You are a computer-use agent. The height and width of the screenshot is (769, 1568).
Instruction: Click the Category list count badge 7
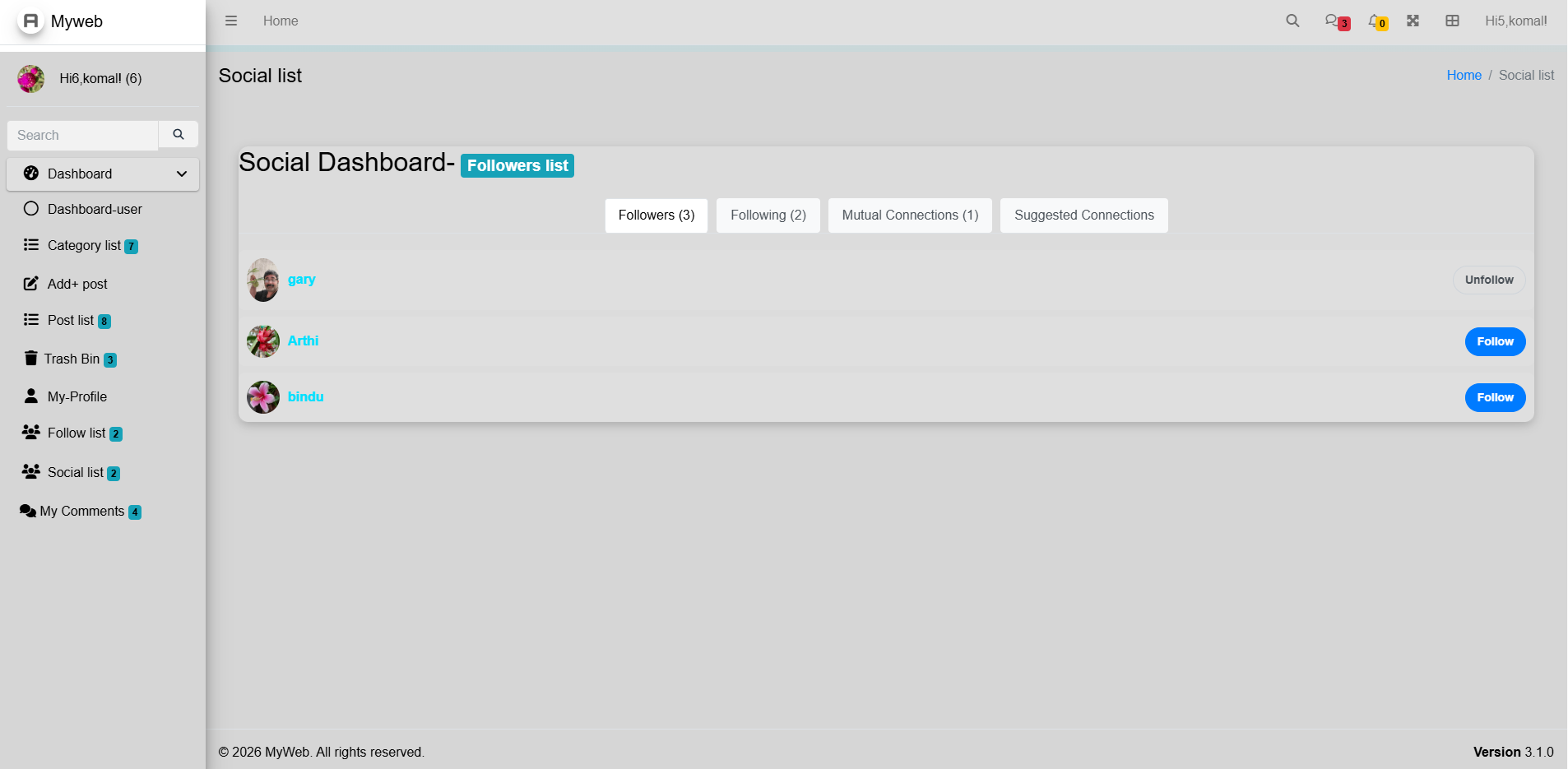pyautogui.click(x=131, y=246)
